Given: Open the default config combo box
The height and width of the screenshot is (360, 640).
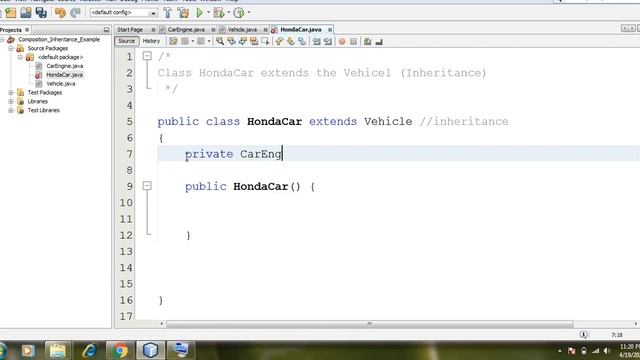Looking at the screenshot, I should point(124,13).
